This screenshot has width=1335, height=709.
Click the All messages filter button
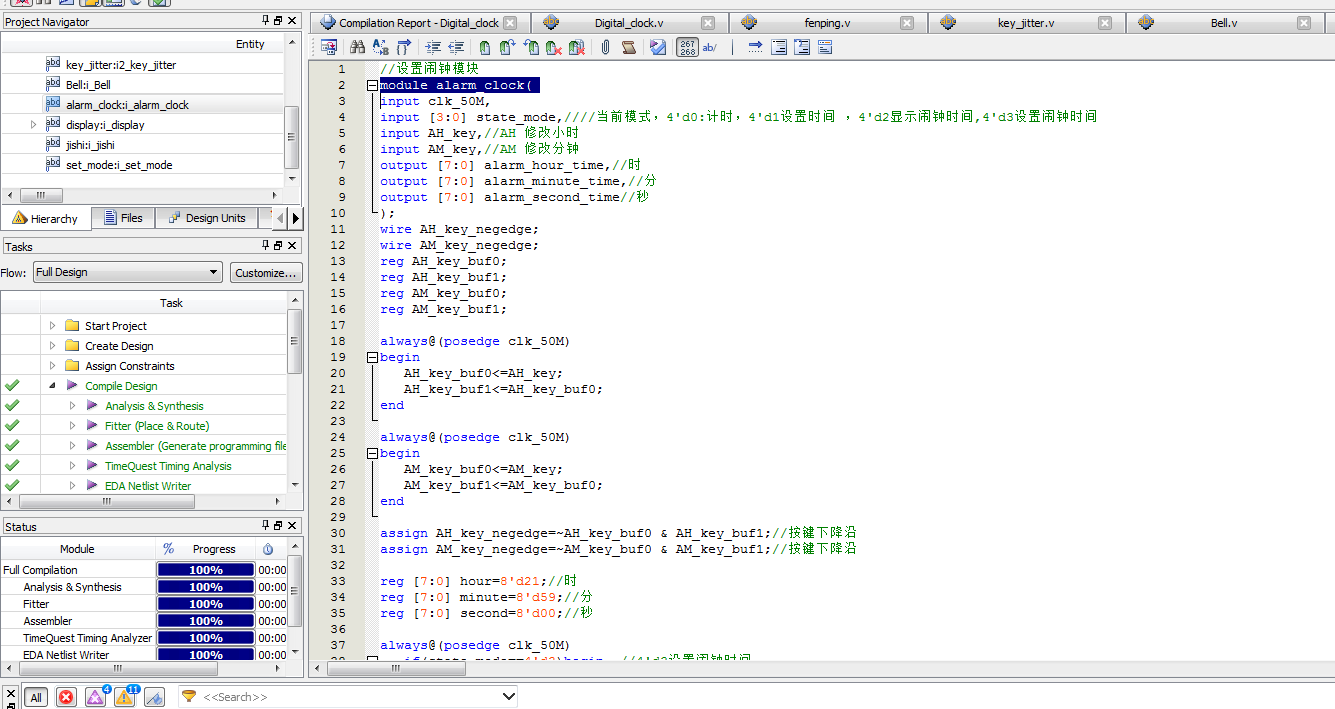(36, 697)
